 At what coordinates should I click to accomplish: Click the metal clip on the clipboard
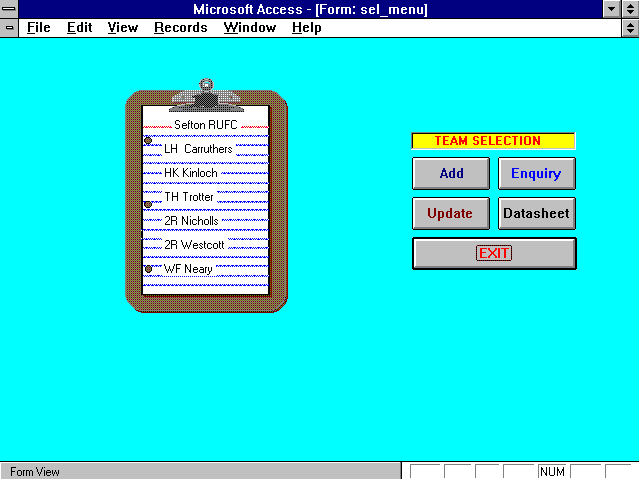point(206,96)
